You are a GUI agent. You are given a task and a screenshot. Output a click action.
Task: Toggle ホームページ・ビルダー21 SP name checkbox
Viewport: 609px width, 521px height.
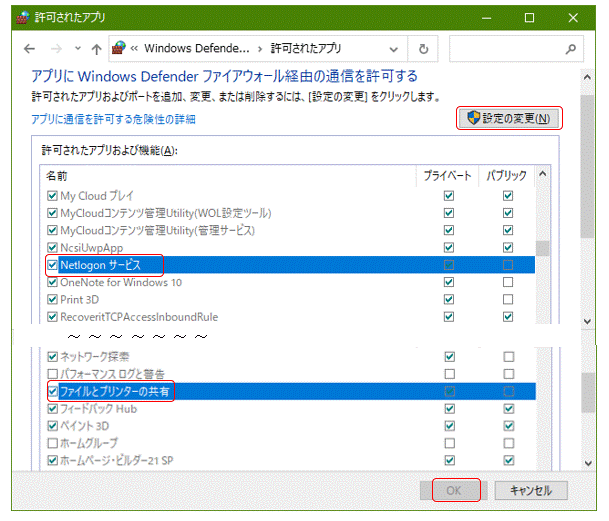[x=52, y=460]
